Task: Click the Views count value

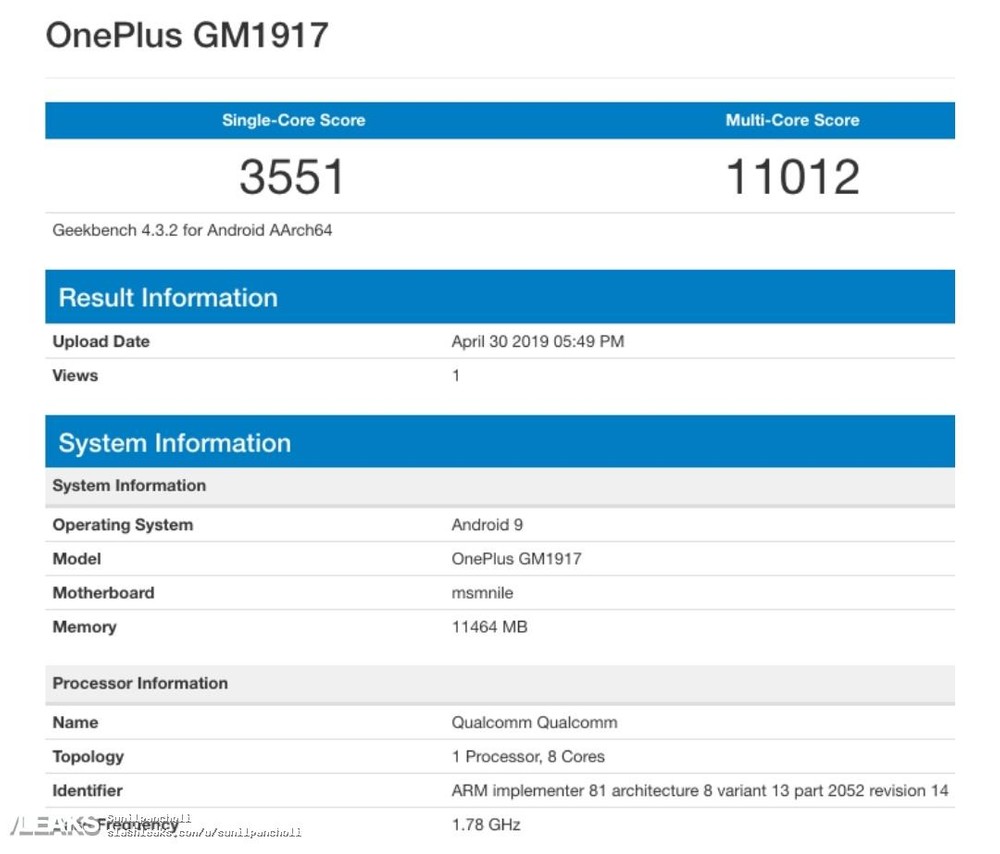Action: [456, 376]
